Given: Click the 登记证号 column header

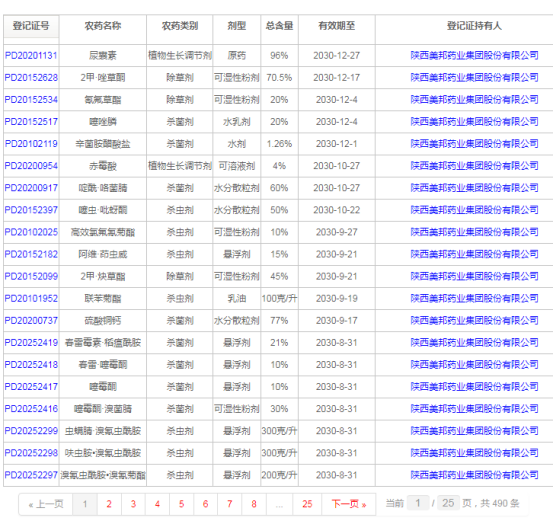Looking at the screenshot, I should [31, 26].
